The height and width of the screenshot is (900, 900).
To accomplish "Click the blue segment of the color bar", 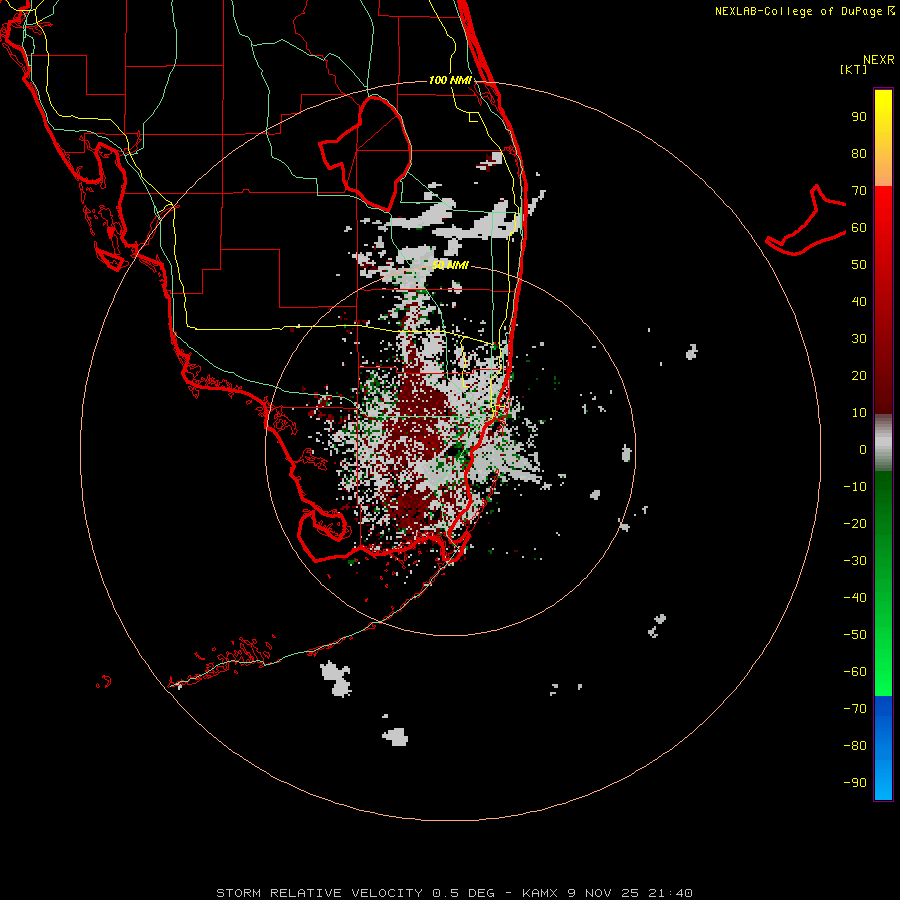I will 883,747.
